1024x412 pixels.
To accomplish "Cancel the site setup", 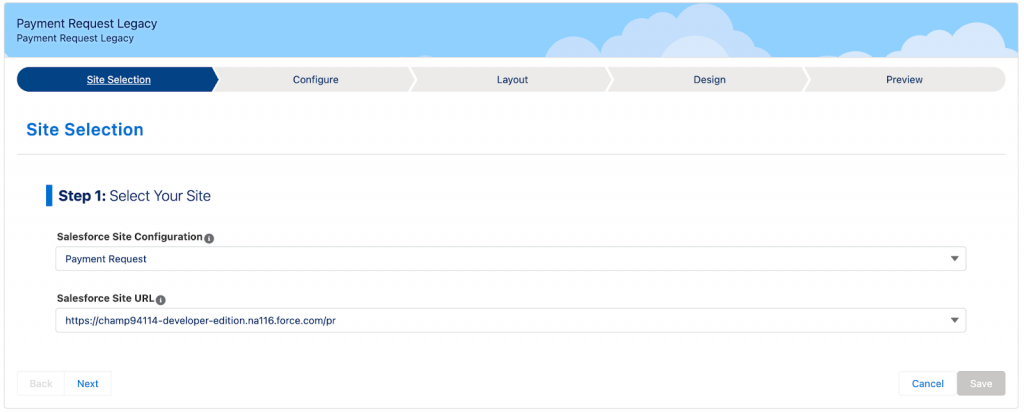I will (927, 383).
